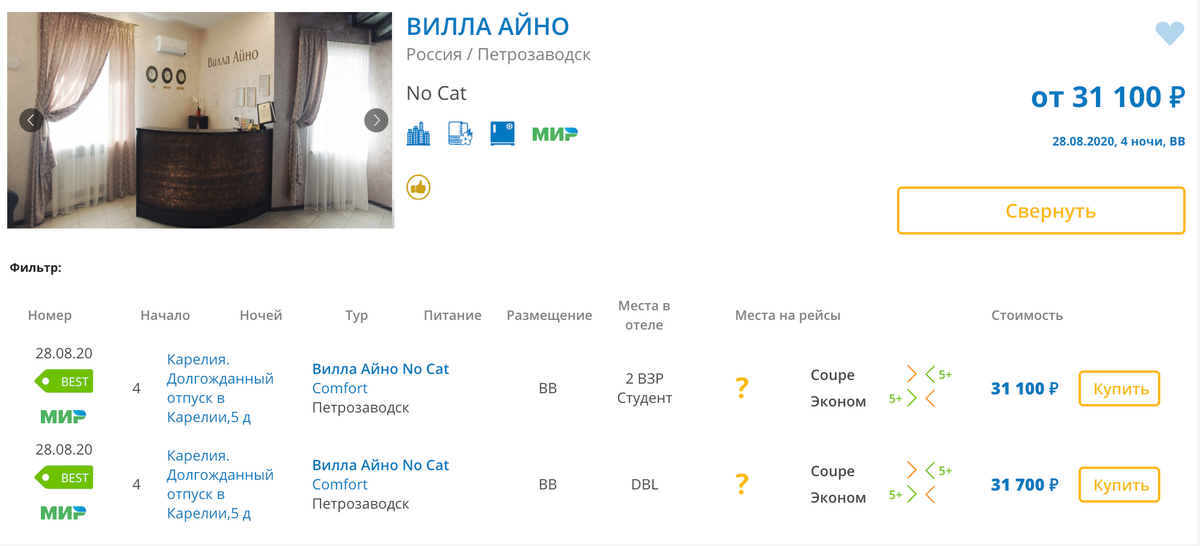The image size is (1200, 546).
Task: Click the city buildings amenity icon
Action: click(418, 134)
